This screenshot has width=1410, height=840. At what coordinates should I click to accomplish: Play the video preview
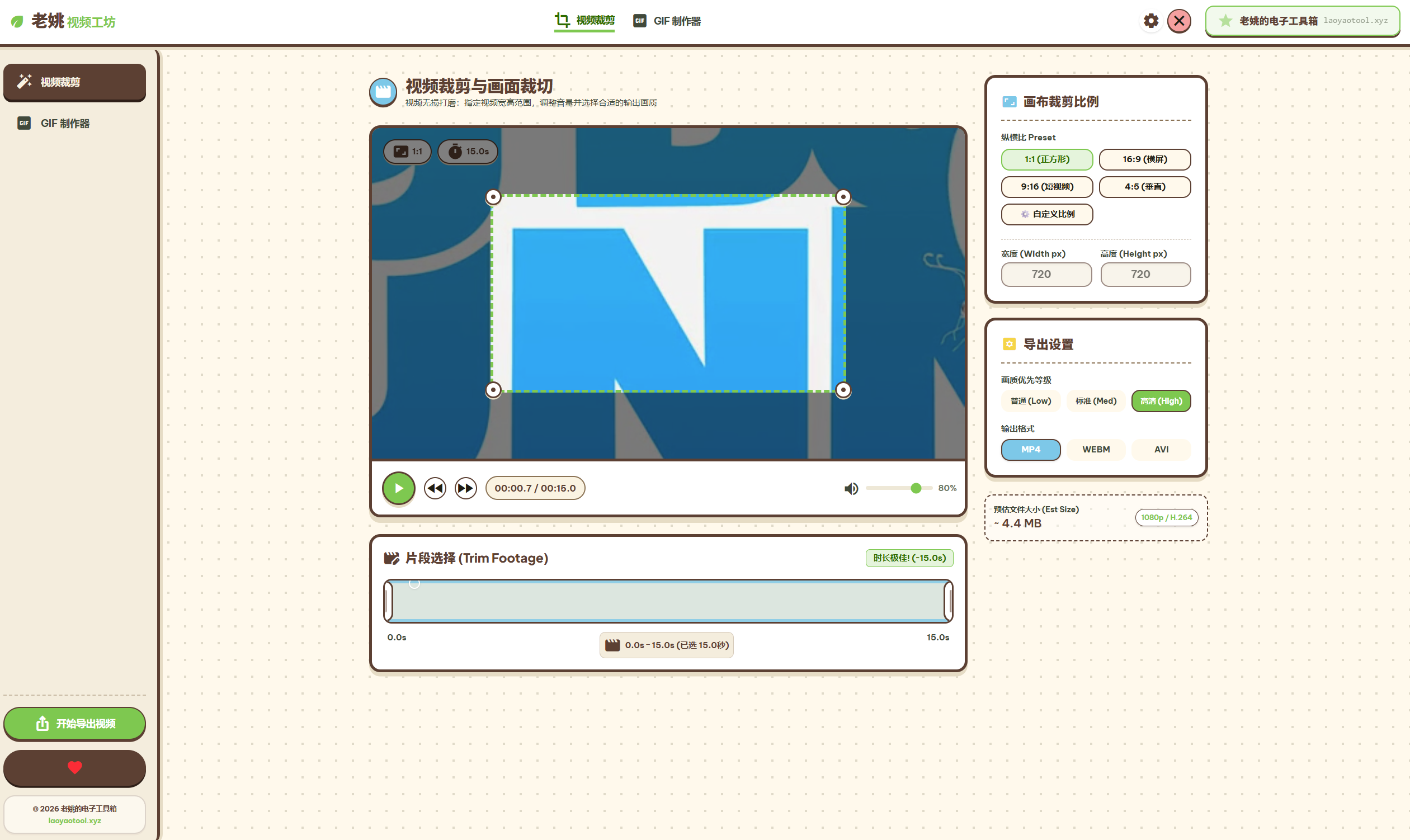(x=398, y=488)
